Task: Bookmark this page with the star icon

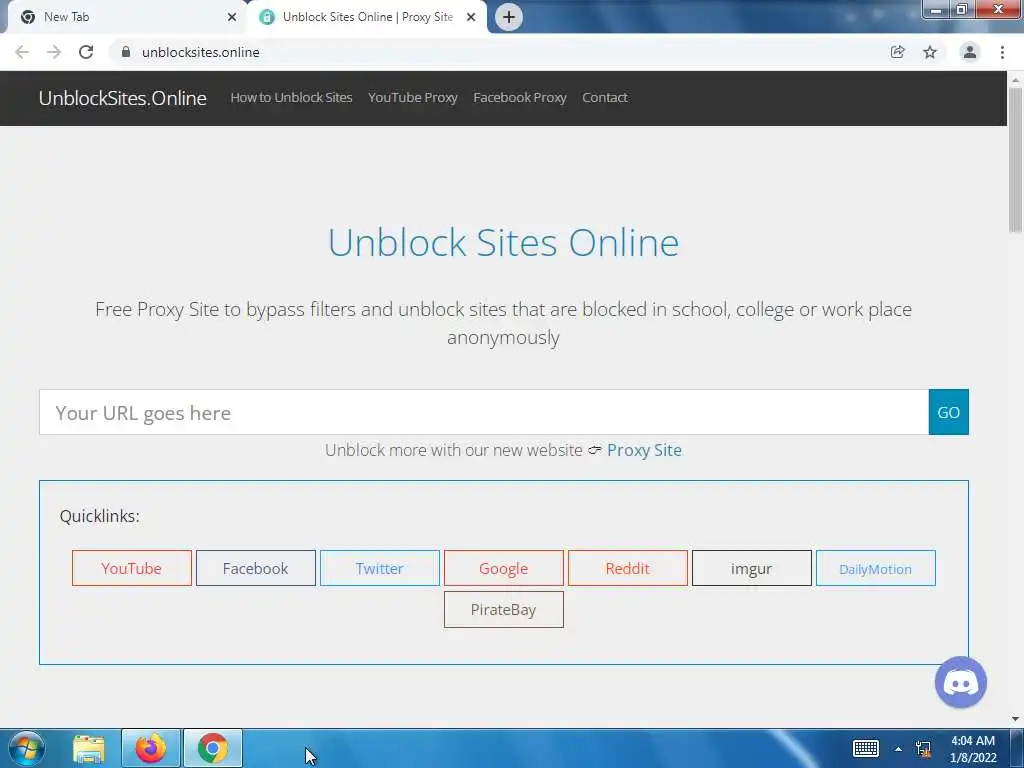Action: 930,52
